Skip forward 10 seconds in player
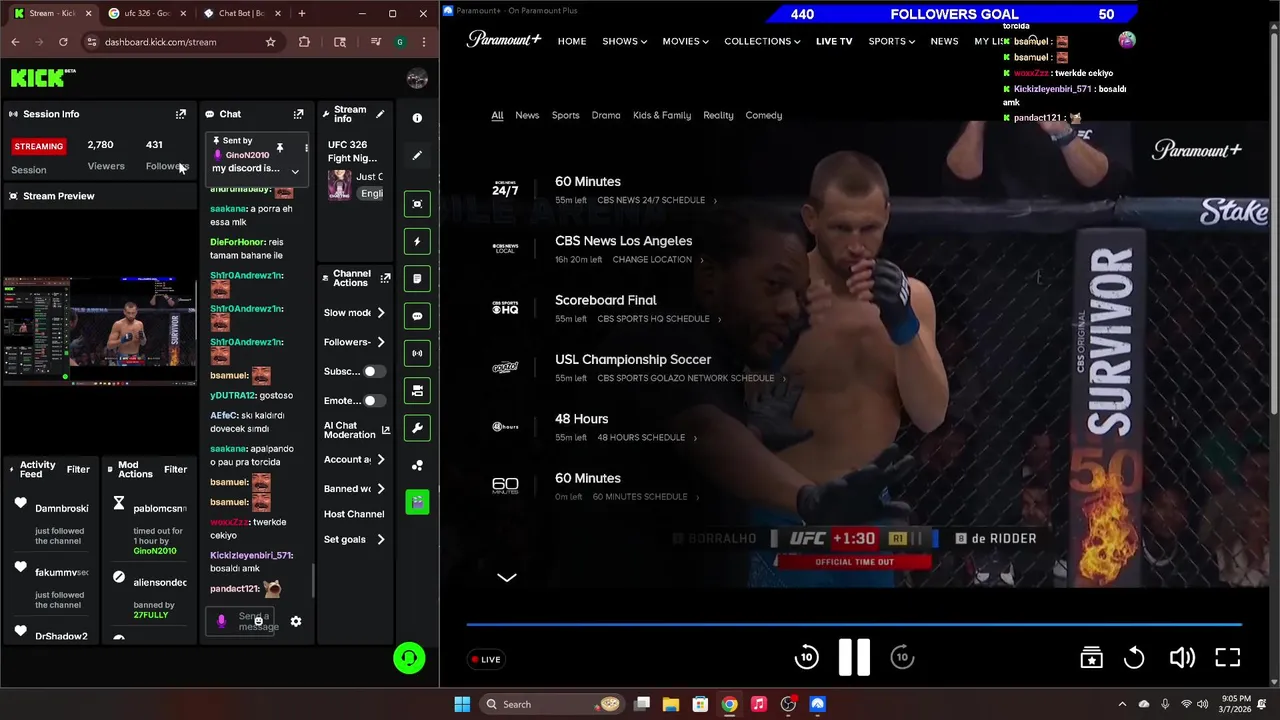Image resolution: width=1280 pixels, height=720 pixels. [x=902, y=657]
